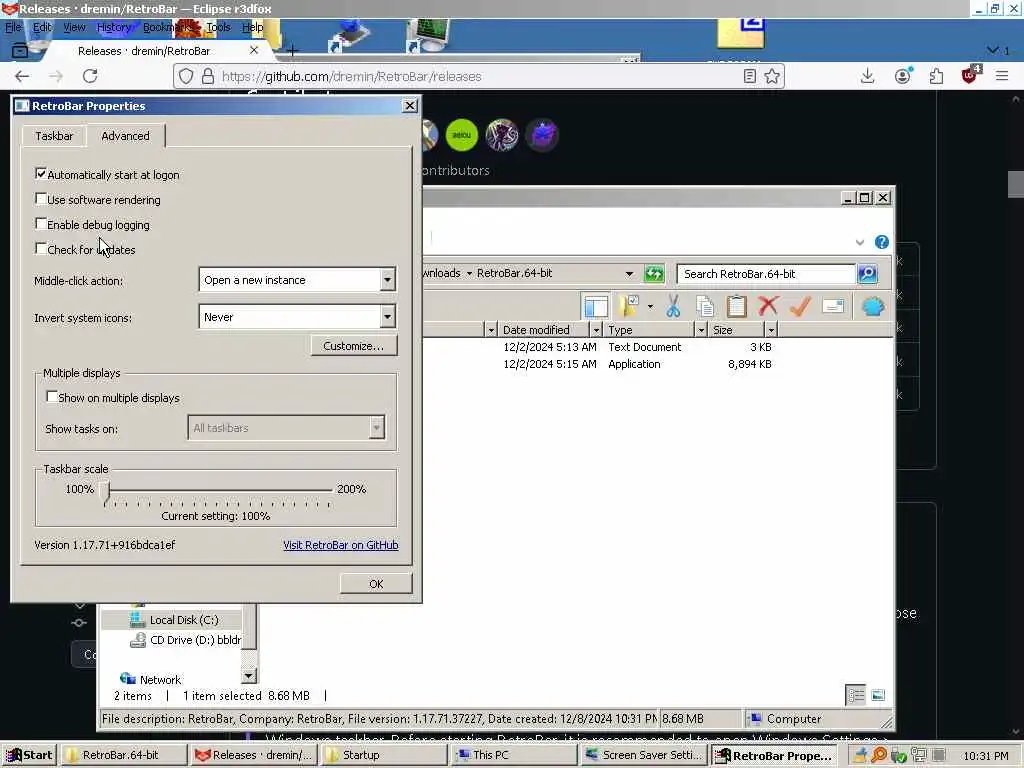Click the Copy icon in Explorer toolbar
The image size is (1024, 768).
[705, 306]
